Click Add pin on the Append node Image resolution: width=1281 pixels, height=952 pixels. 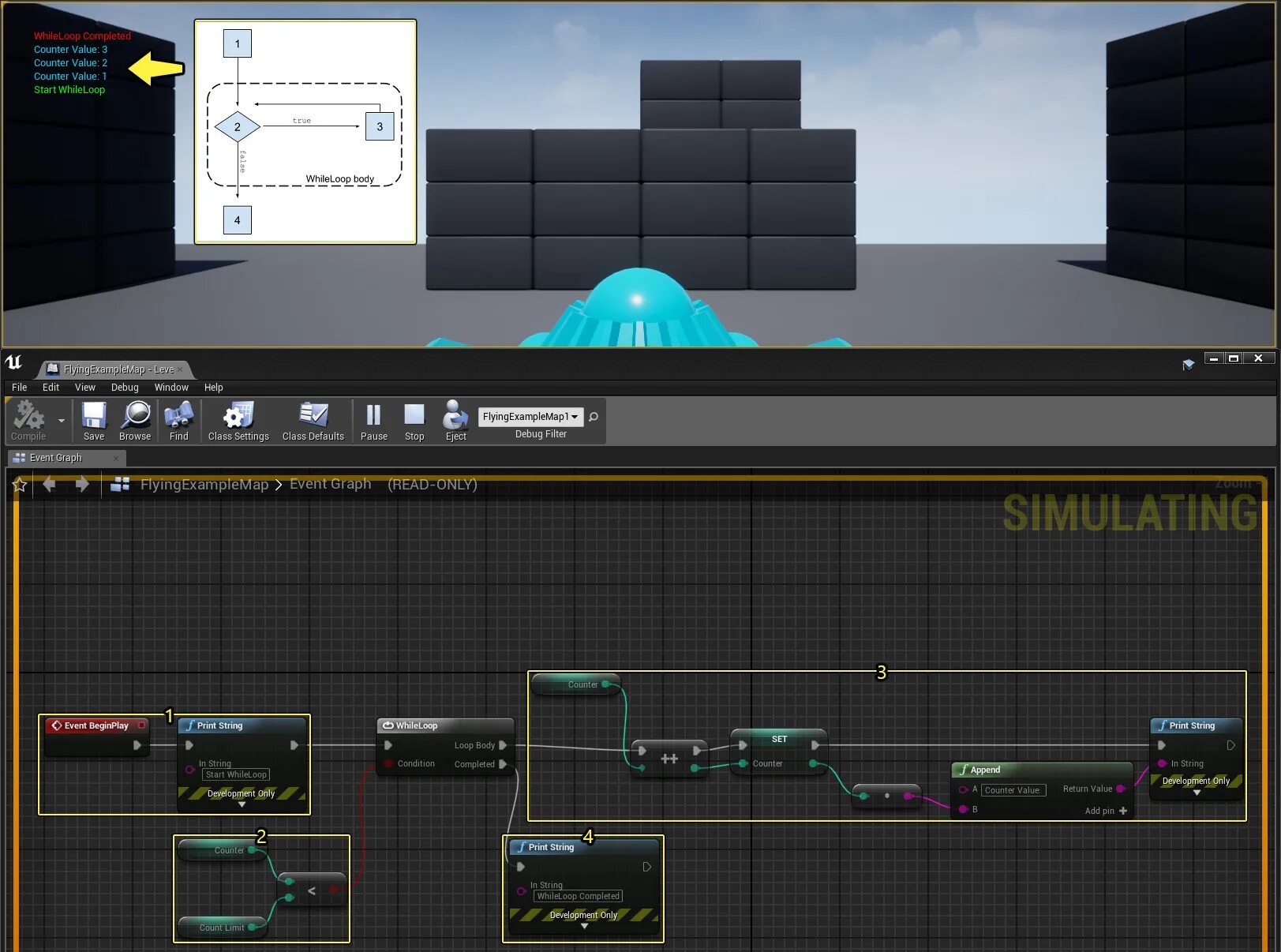click(1106, 811)
